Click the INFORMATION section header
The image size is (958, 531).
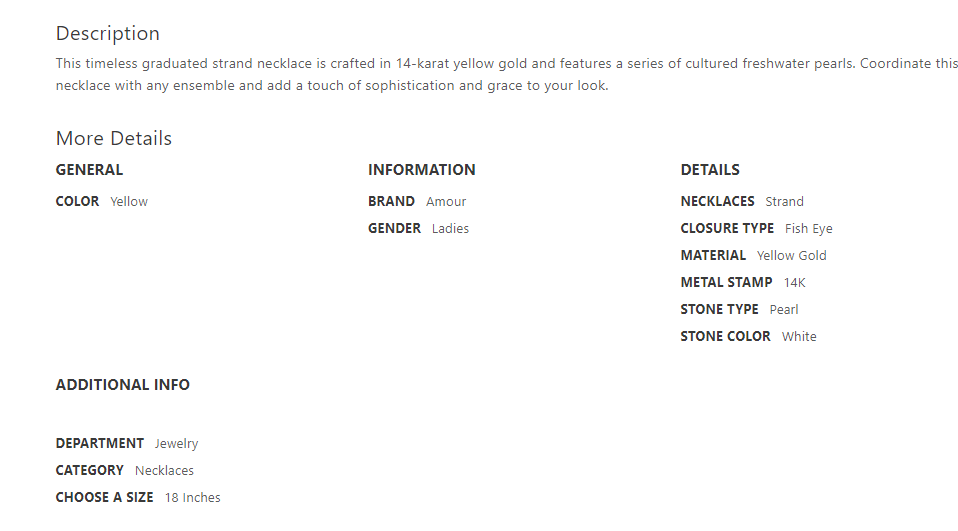pyautogui.click(x=421, y=170)
